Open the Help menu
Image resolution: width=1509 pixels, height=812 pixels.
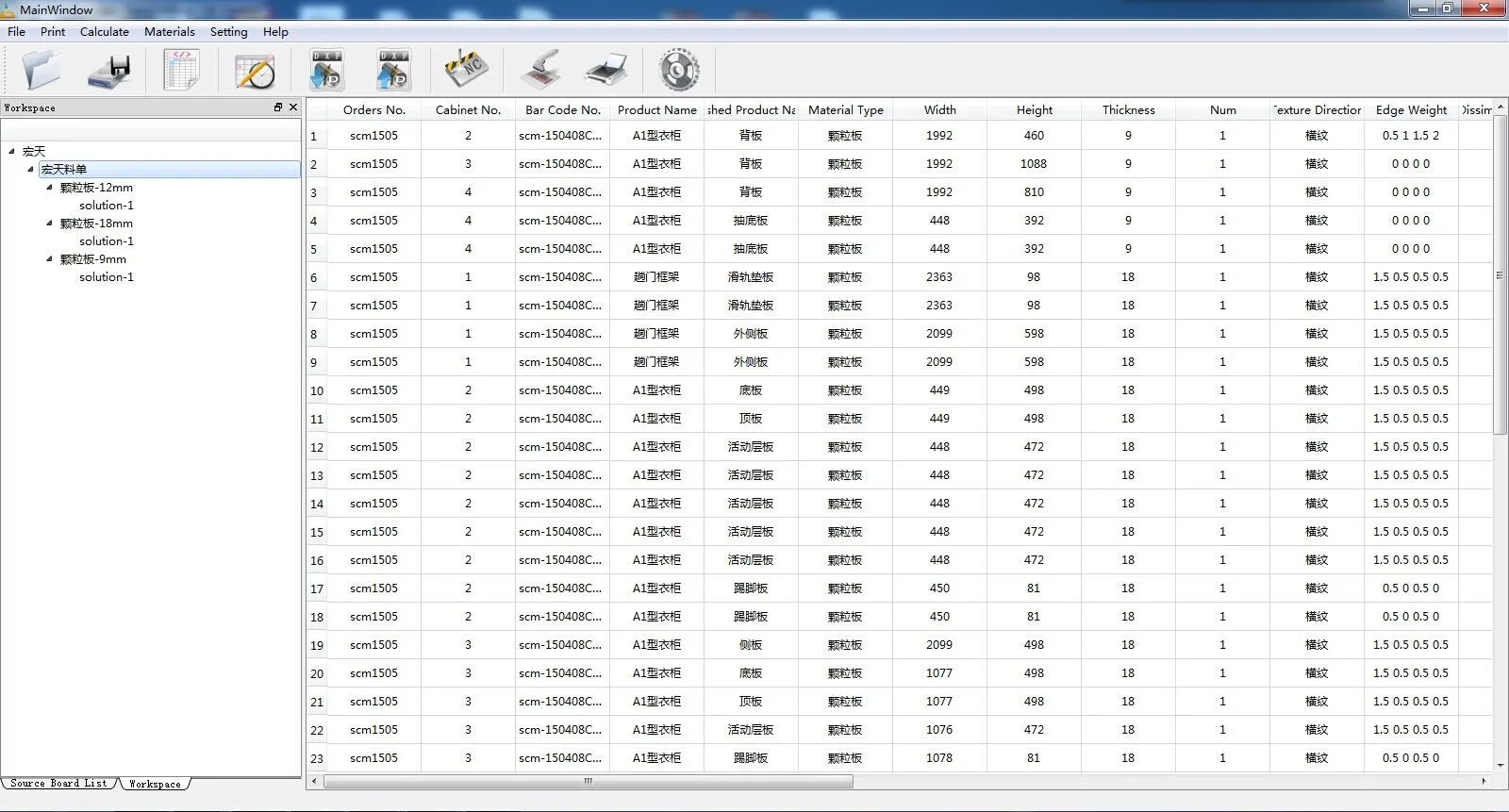click(275, 31)
